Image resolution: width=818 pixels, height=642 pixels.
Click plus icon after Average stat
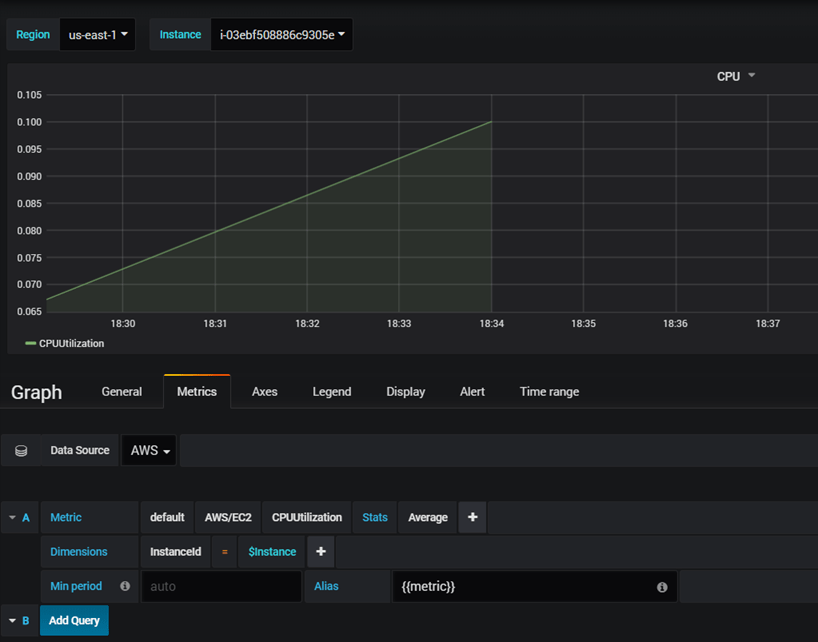(472, 517)
